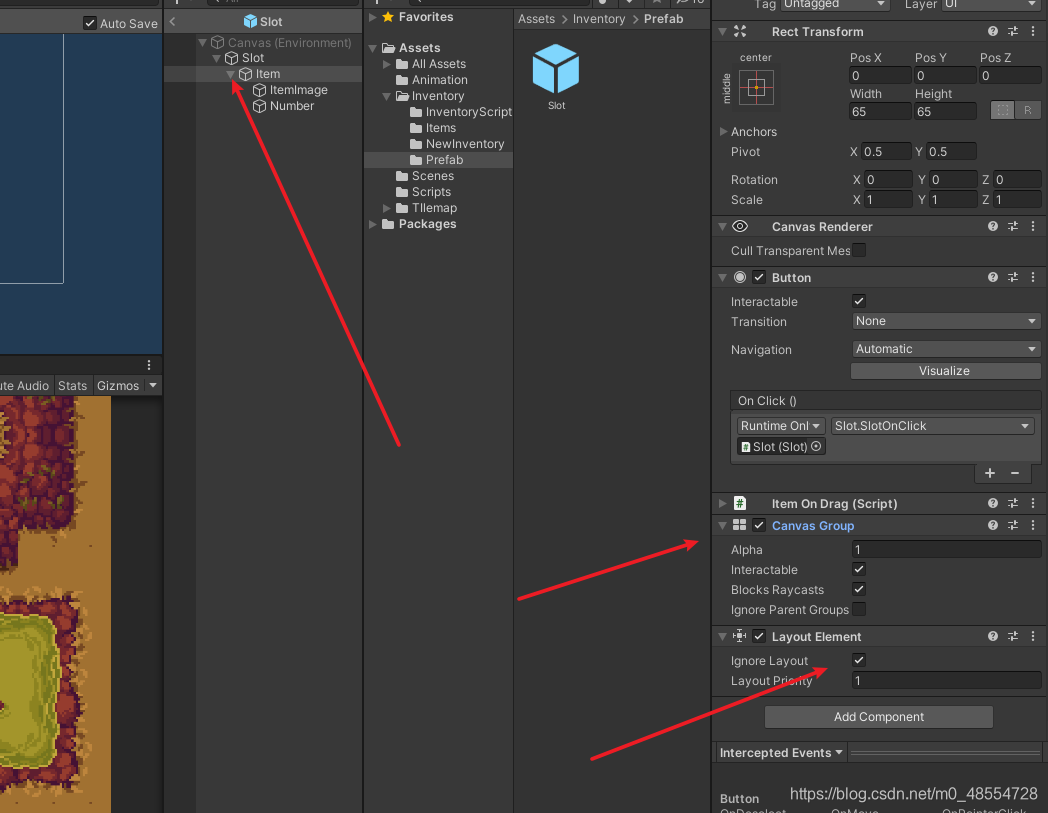Toggle Button Interactable checkbox
This screenshot has width=1048, height=813.
coord(859,302)
